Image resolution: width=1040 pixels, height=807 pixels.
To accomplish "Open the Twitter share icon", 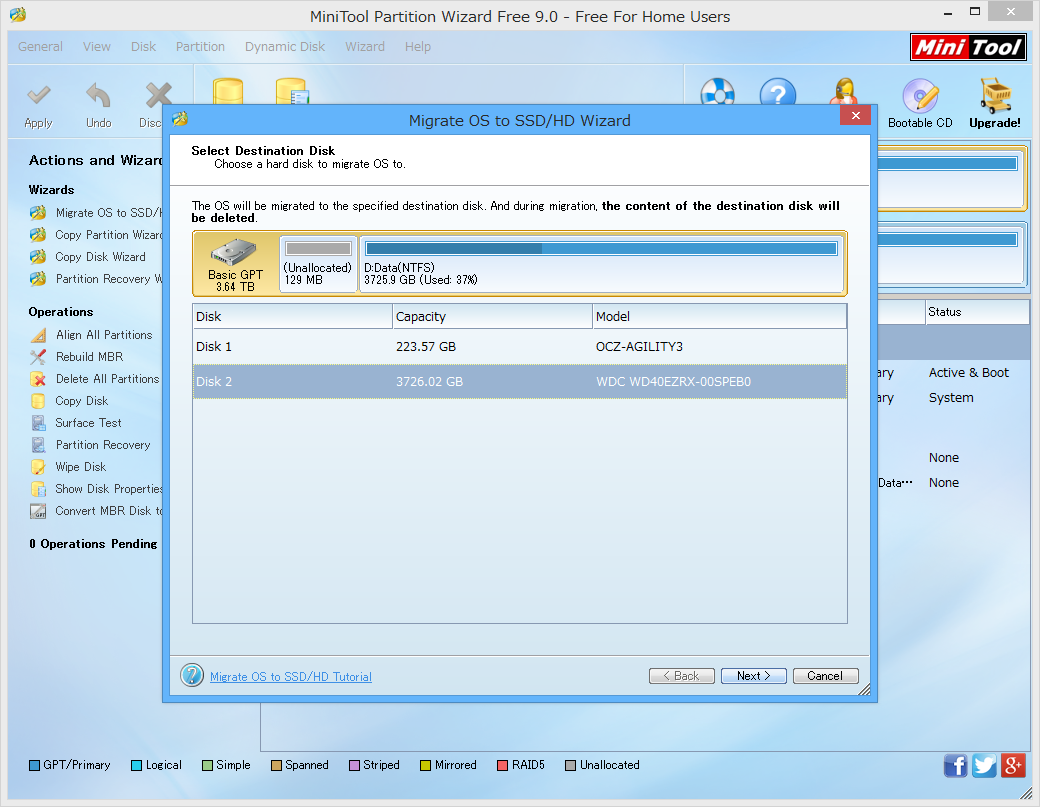I will 984,765.
